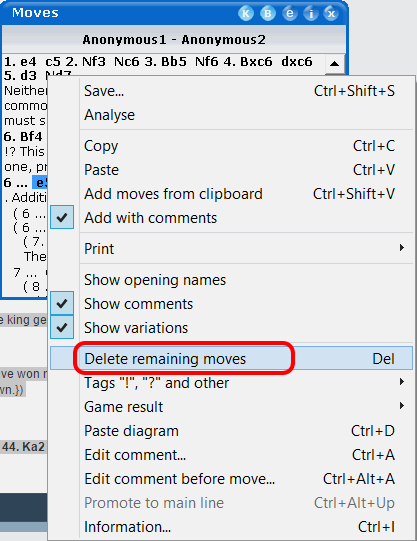Click the B icon in Moves title bar
The height and width of the screenshot is (541, 417).
click(x=267, y=13)
